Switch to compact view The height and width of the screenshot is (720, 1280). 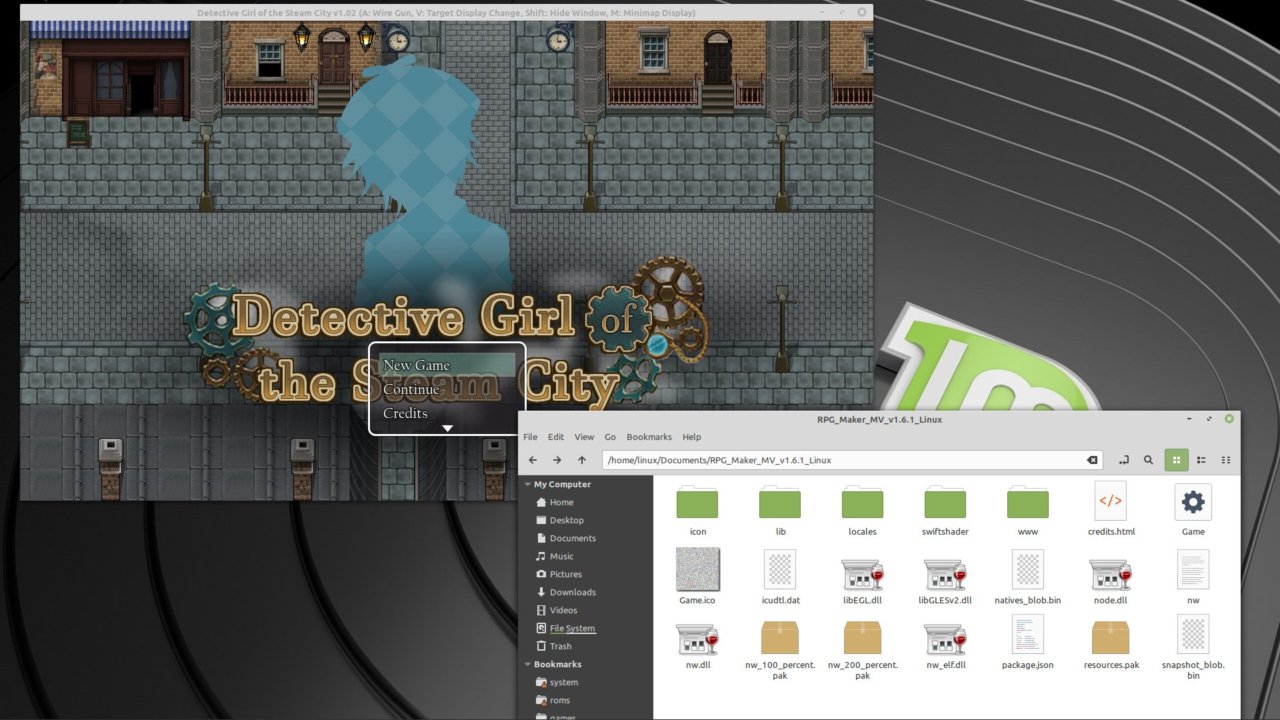coord(1226,460)
